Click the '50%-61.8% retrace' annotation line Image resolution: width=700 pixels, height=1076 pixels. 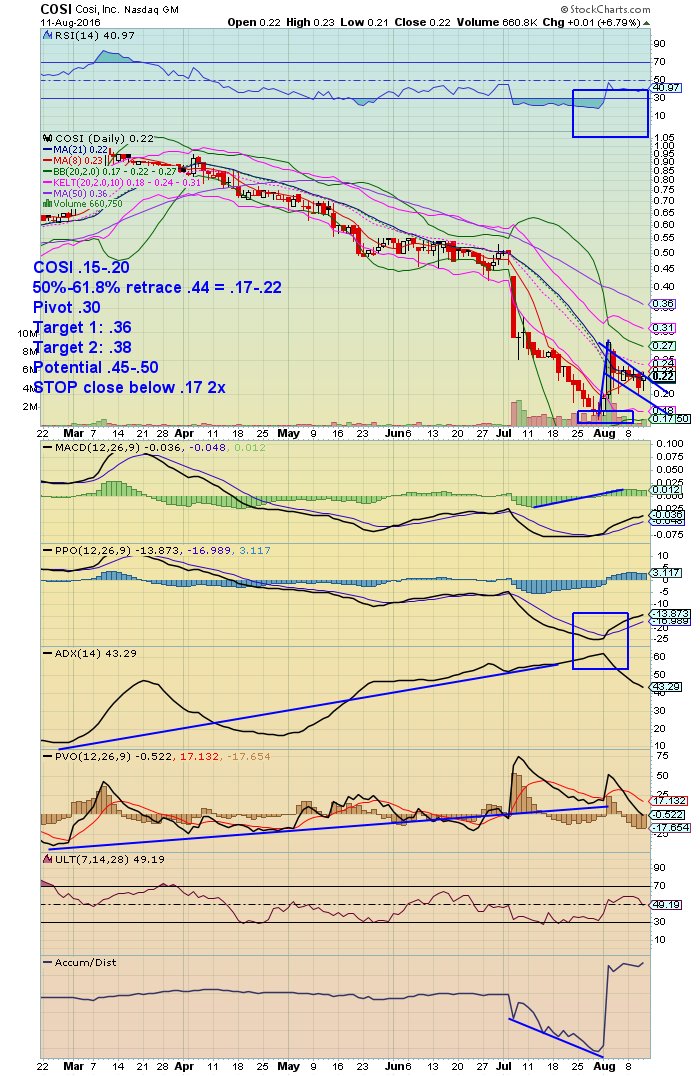(x=157, y=288)
